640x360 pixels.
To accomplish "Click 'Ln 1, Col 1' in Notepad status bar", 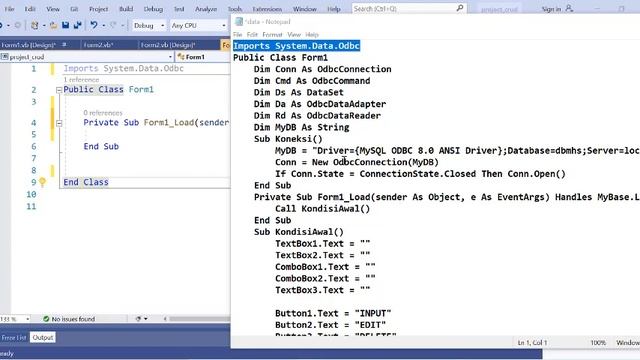I will click(x=532, y=343).
